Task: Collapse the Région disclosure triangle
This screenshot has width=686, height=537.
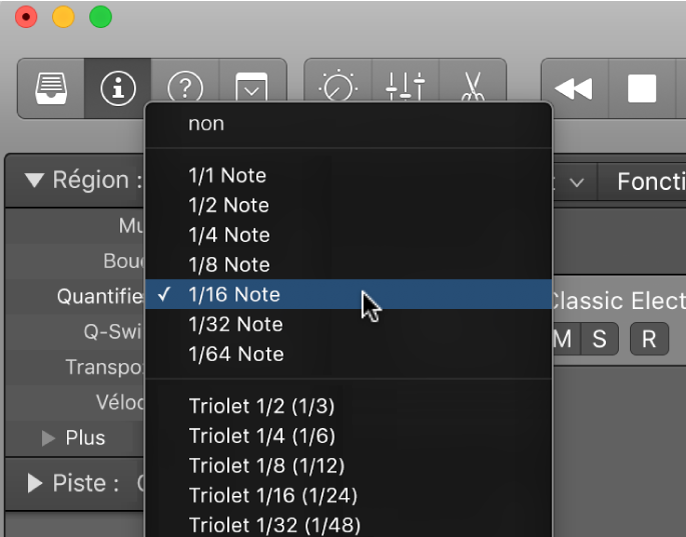Action: (35, 181)
